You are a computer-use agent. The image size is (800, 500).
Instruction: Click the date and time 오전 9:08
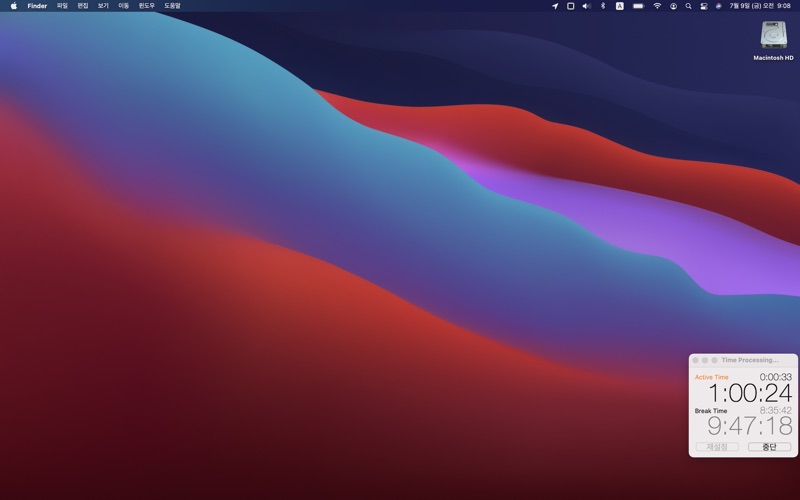(x=760, y=6)
